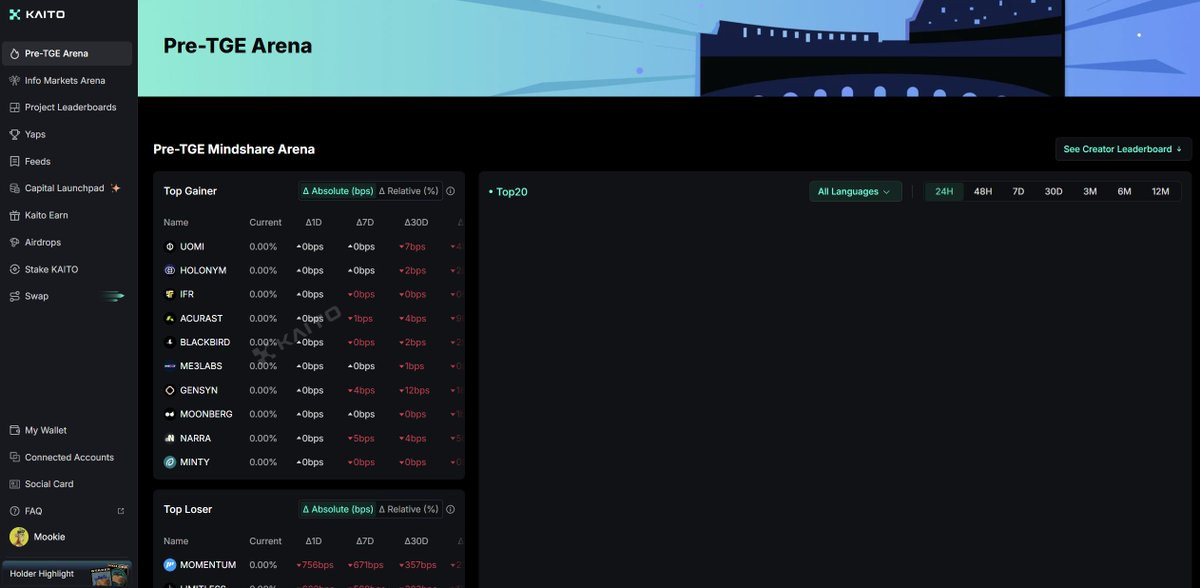Sort Top Gainer by Current column

pyautogui.click(x=265, y=223)
